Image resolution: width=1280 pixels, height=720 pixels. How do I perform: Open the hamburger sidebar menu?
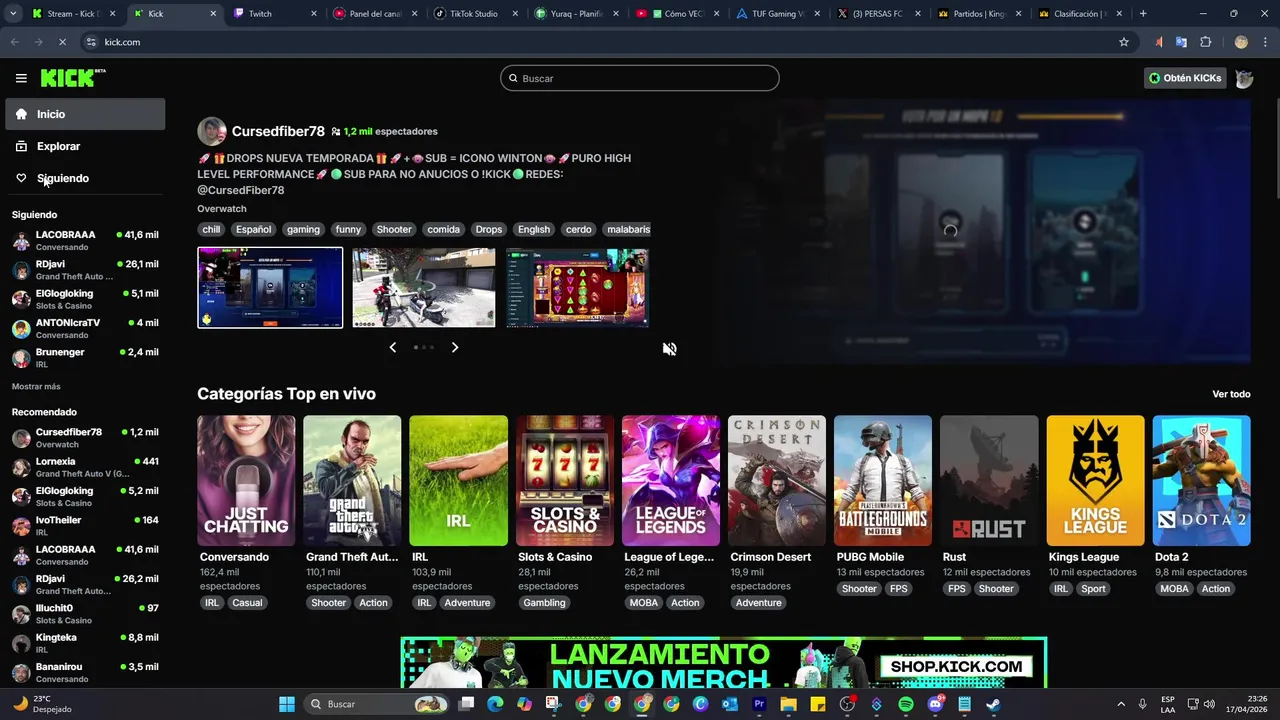coord(21,78)
